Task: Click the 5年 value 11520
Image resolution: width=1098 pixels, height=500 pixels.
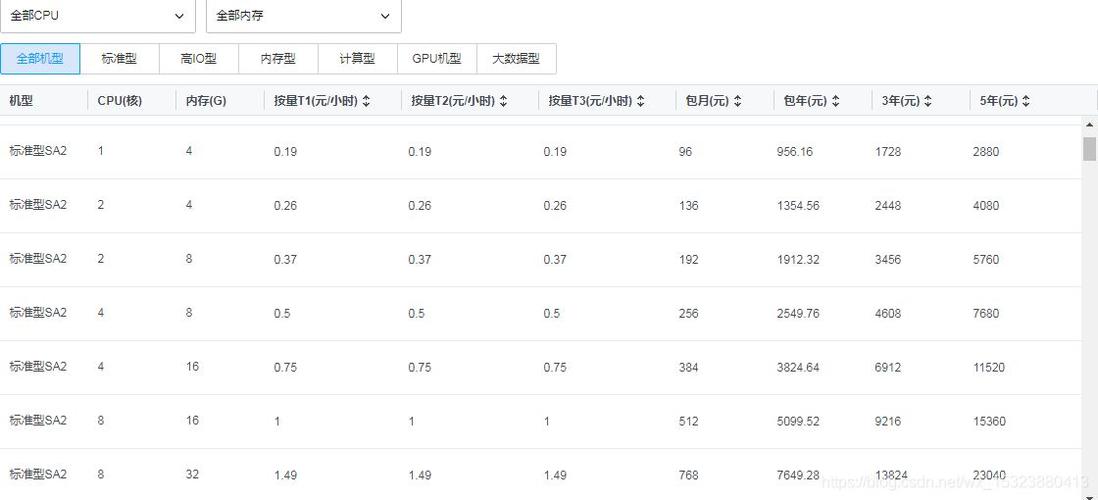Action: point(989,368)
